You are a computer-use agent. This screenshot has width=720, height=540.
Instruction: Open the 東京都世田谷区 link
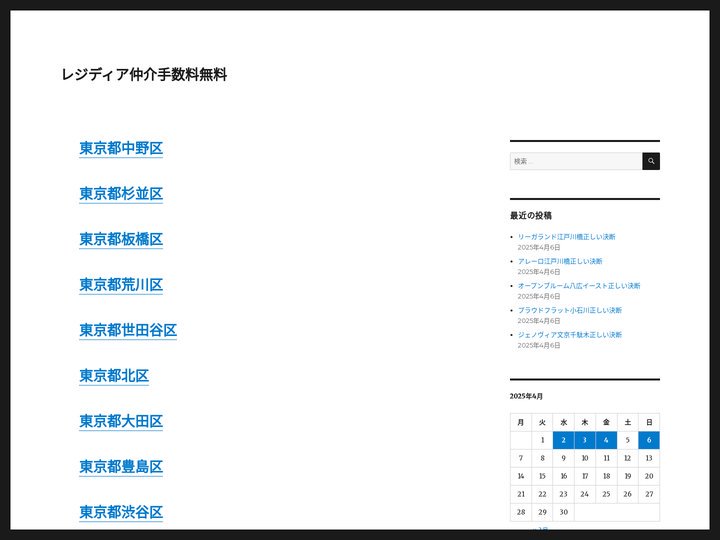[x=128, y=330]
